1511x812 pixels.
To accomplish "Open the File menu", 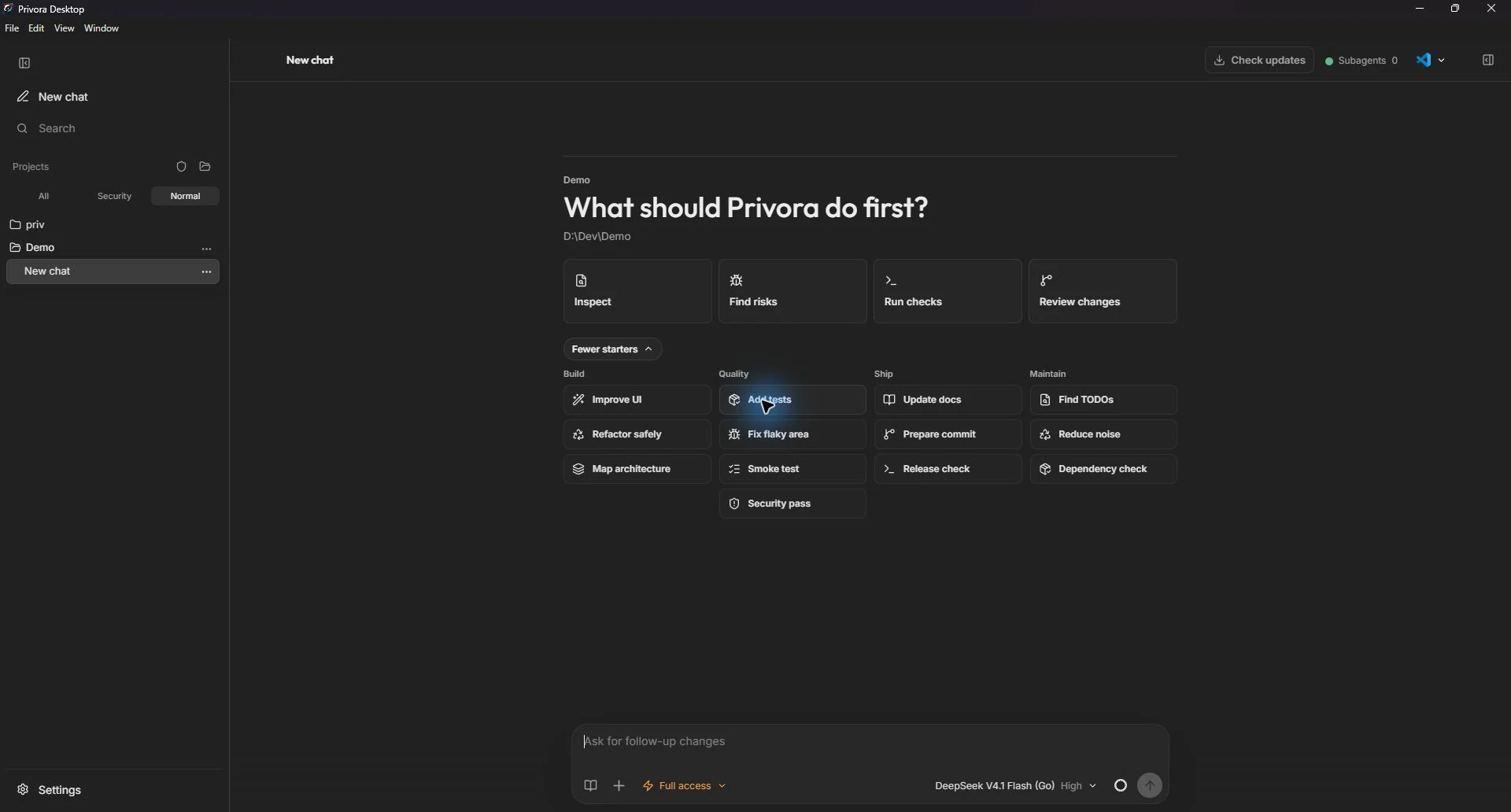I will click(12, 28).
